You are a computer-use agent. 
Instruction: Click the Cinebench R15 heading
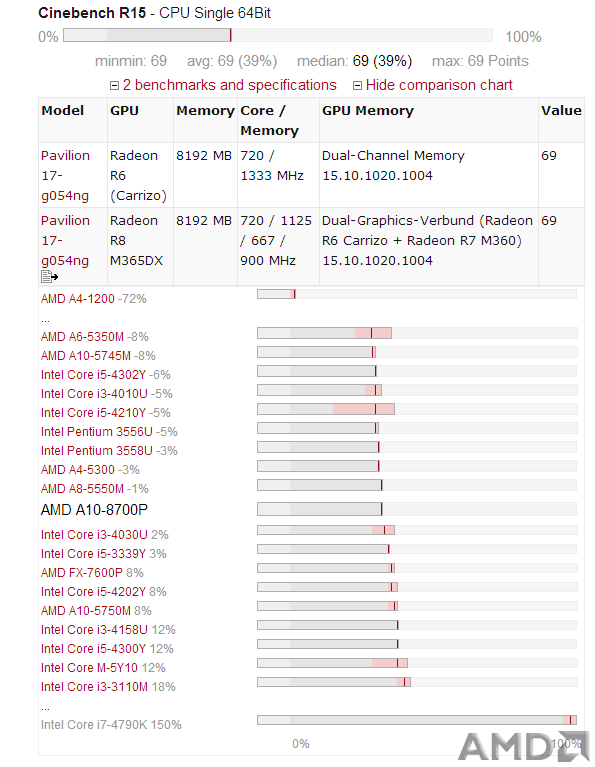point(154,13)
